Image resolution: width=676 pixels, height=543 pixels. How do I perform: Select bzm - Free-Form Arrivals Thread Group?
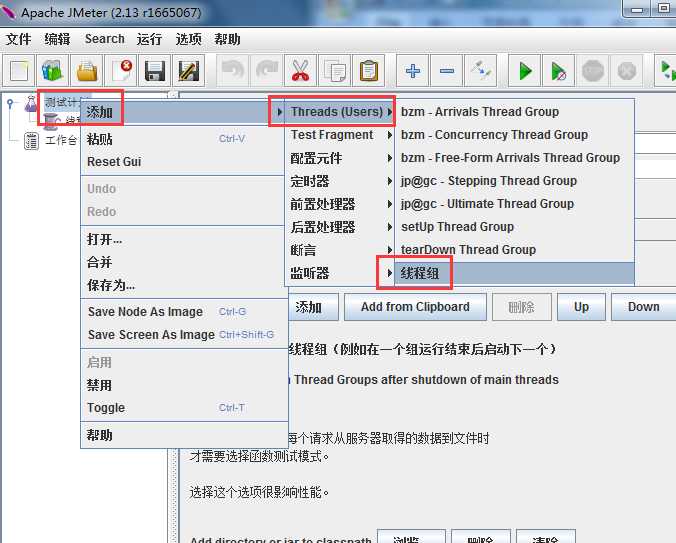[x=515, y=158]
